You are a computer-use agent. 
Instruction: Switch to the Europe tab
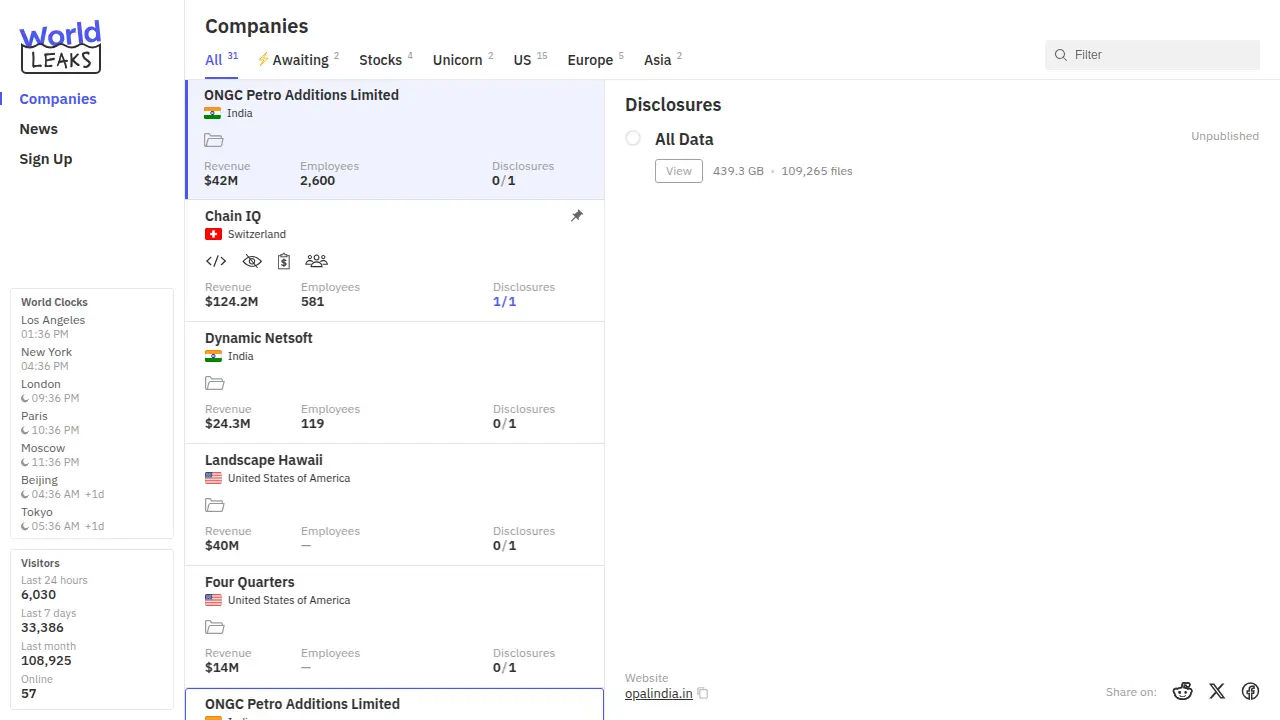[590, 60]
